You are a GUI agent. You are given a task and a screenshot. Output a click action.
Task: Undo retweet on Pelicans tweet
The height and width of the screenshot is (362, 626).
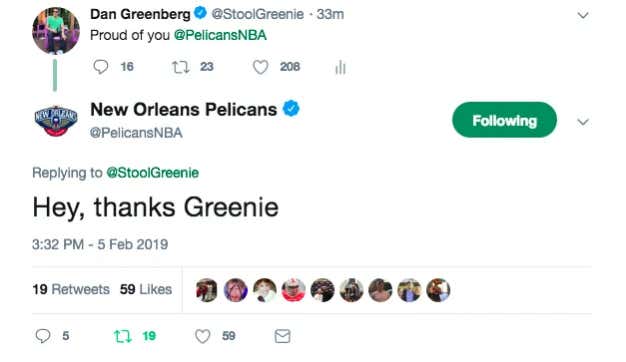point(123,336)
